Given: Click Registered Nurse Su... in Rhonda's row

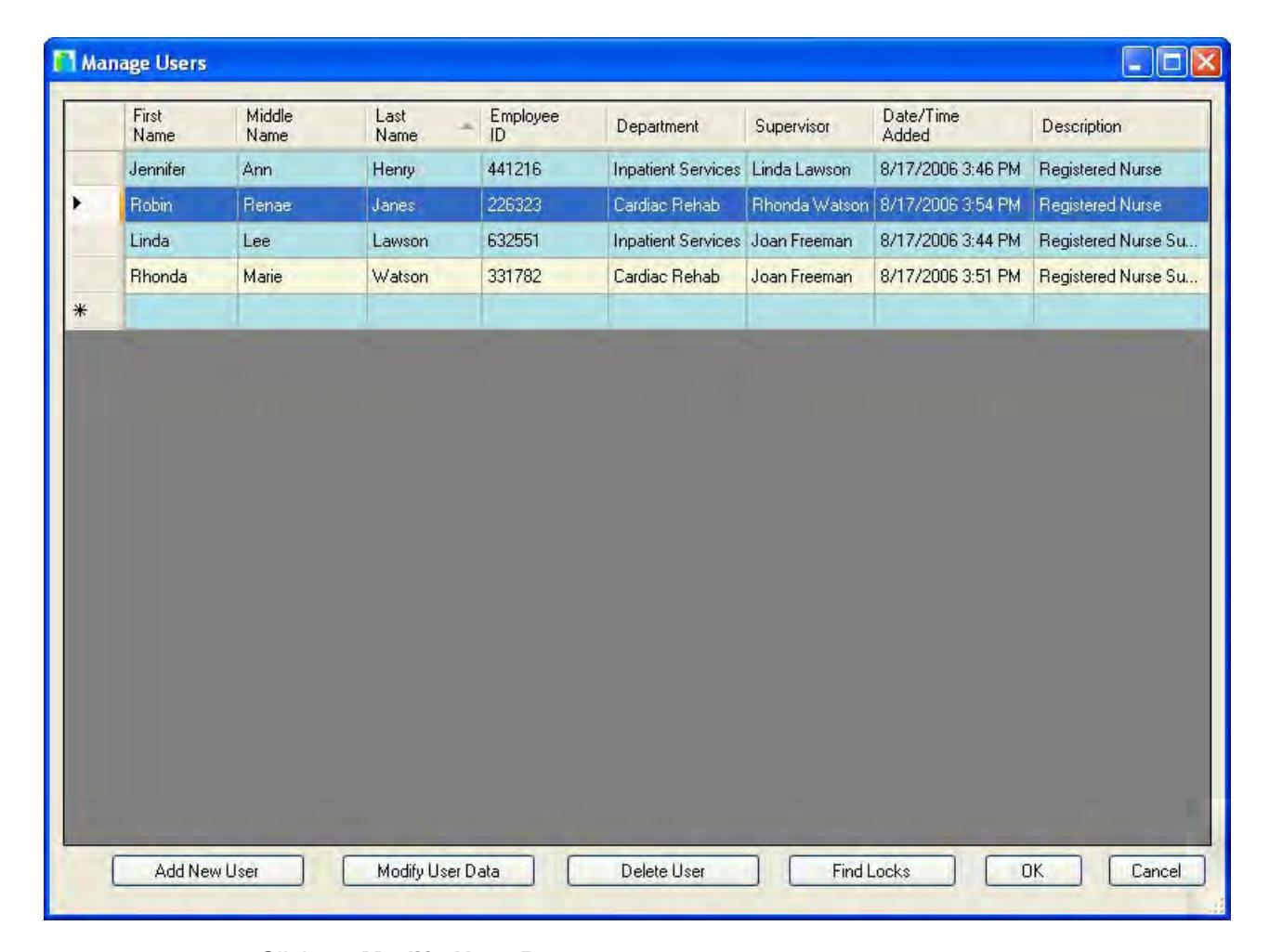Looking at the screenshot, I should click(1121, 276).
